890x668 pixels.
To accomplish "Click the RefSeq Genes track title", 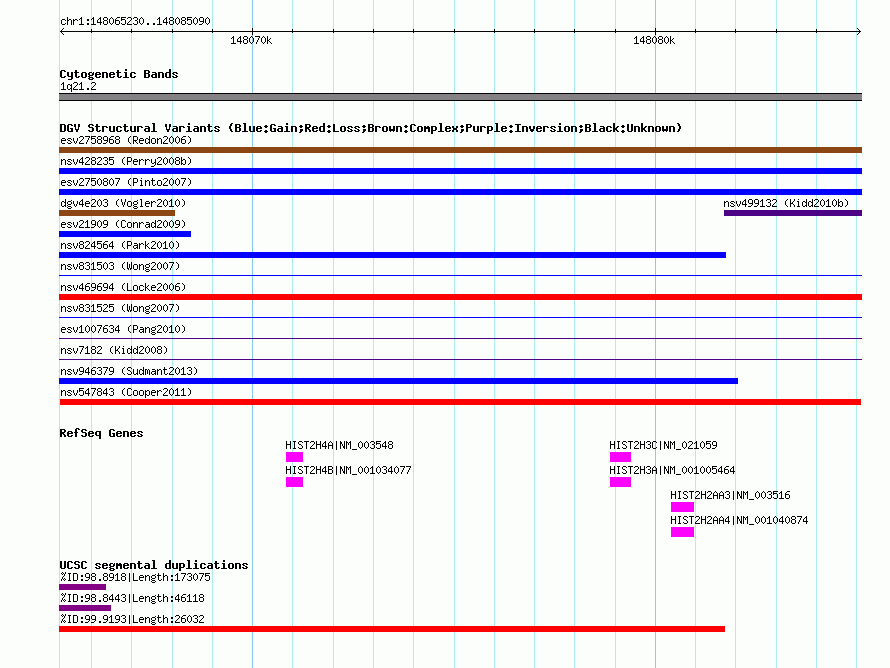I will (x=101, y=433).
